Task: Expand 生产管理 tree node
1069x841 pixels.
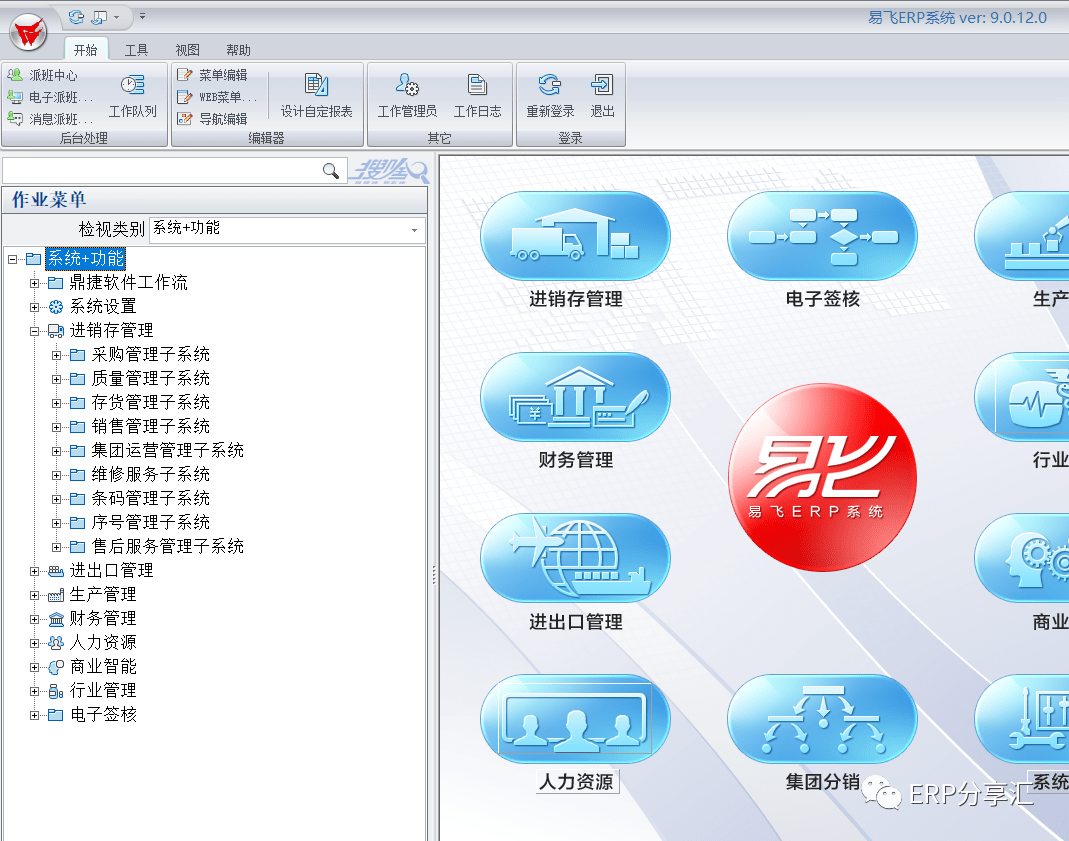Action: 34,595
